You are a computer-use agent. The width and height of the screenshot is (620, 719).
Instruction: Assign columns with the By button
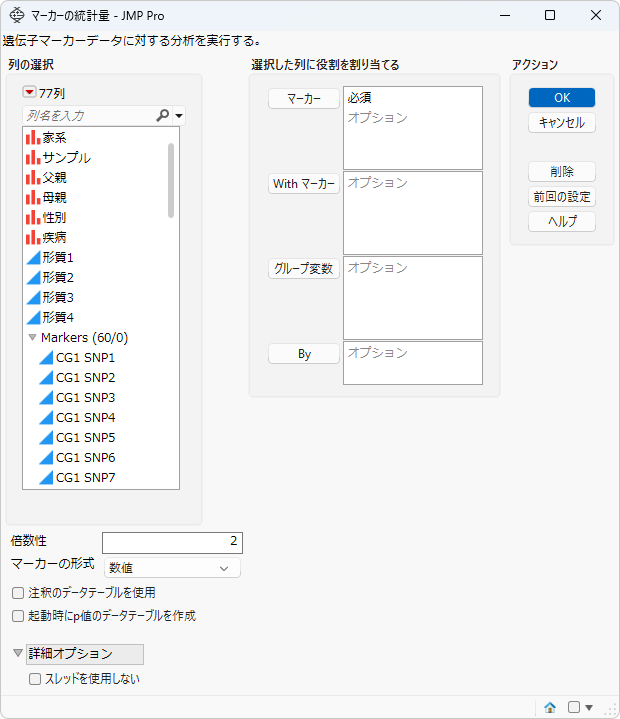304,354
